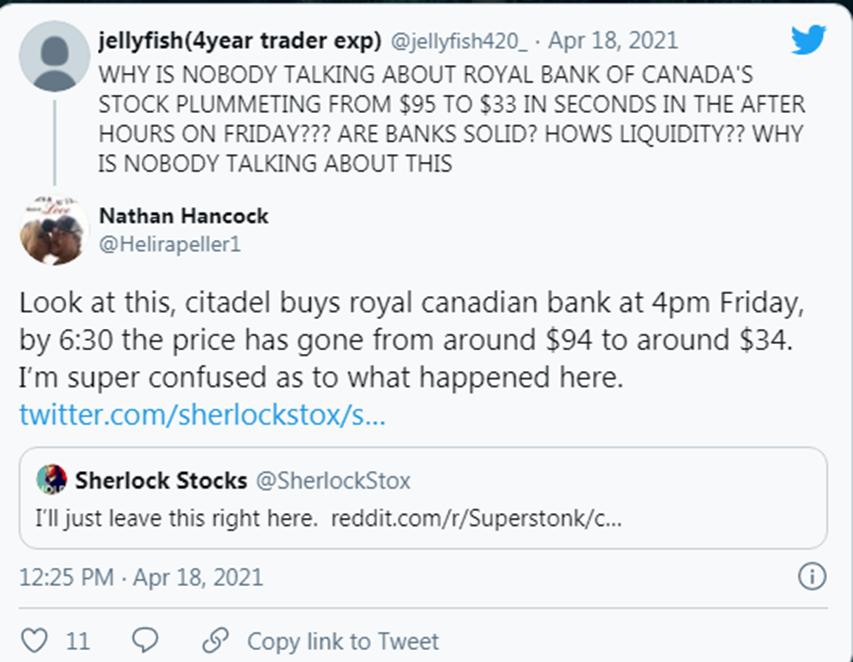853x662 pixels.
Task: Click Nathan Hancock's profile picture
Action: [54, 229]
